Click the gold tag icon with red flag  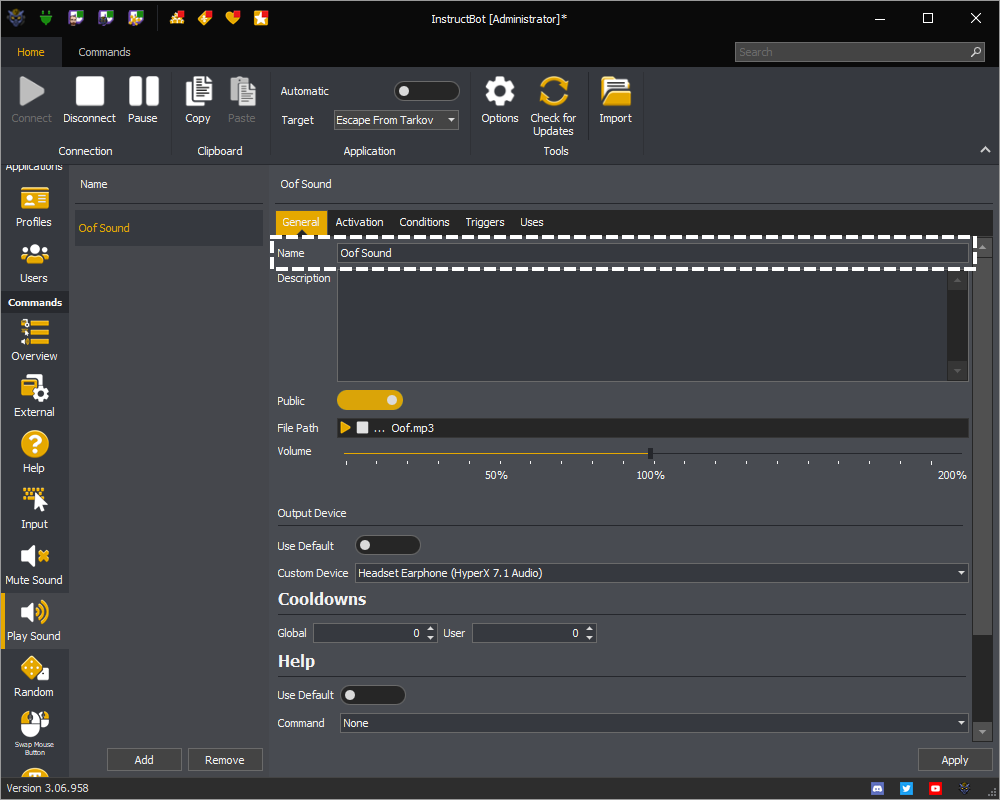205,18
